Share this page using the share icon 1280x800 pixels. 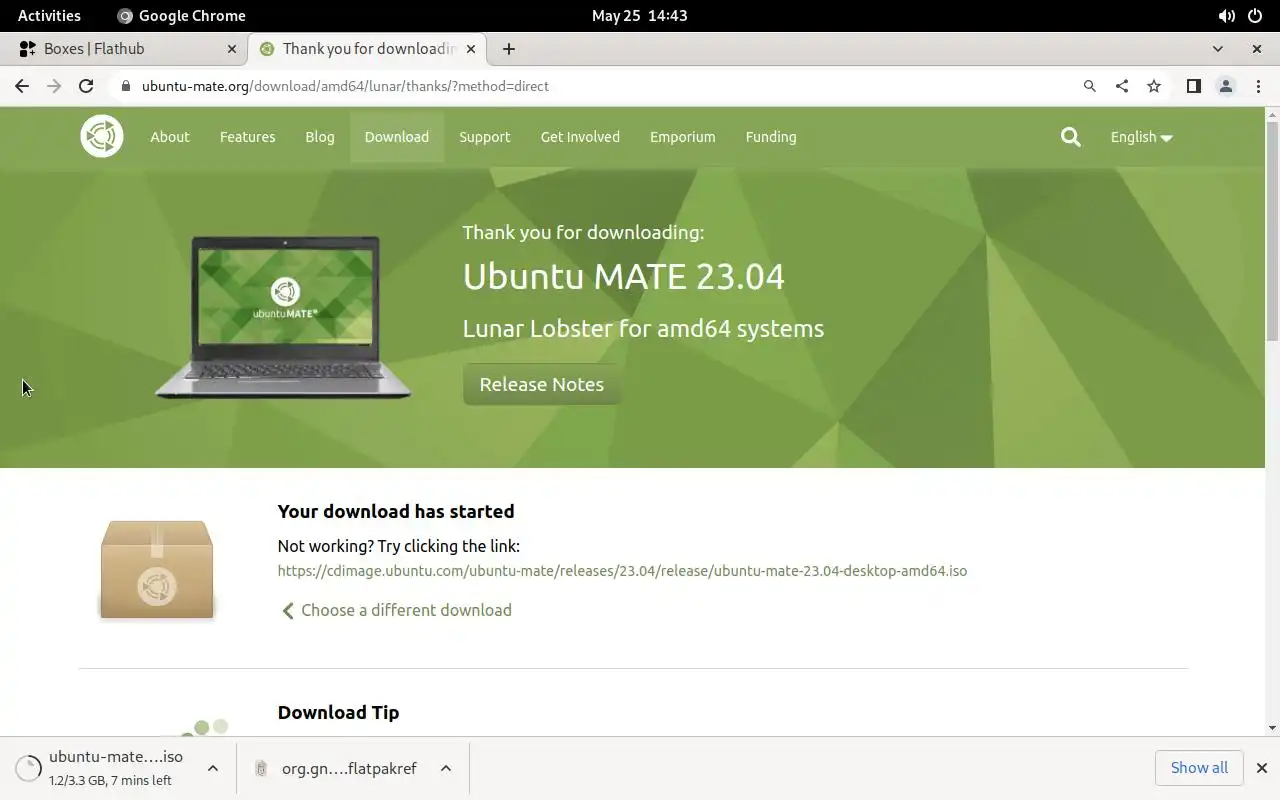[x=1122, y=86]
